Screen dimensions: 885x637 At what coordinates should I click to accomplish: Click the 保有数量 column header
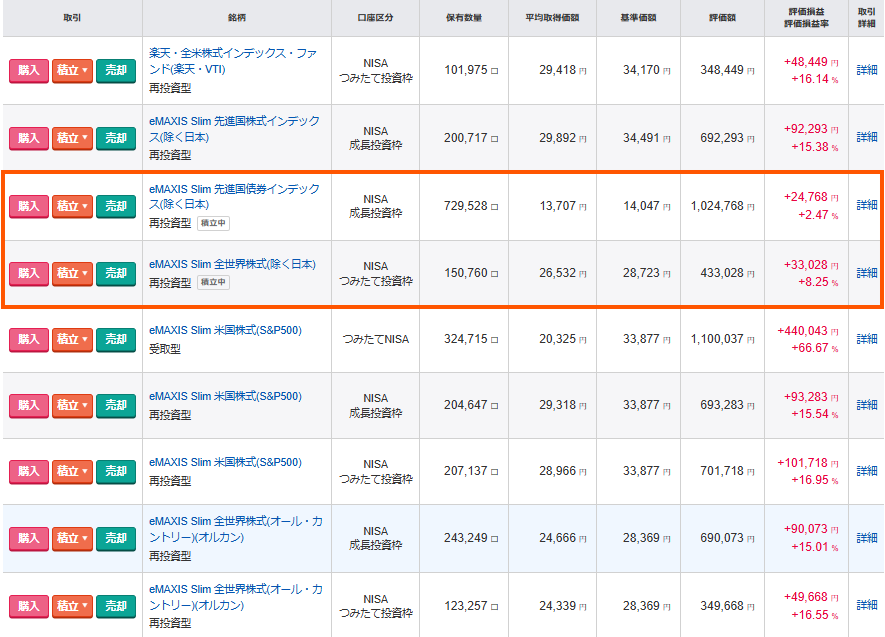tap(464, 18)
